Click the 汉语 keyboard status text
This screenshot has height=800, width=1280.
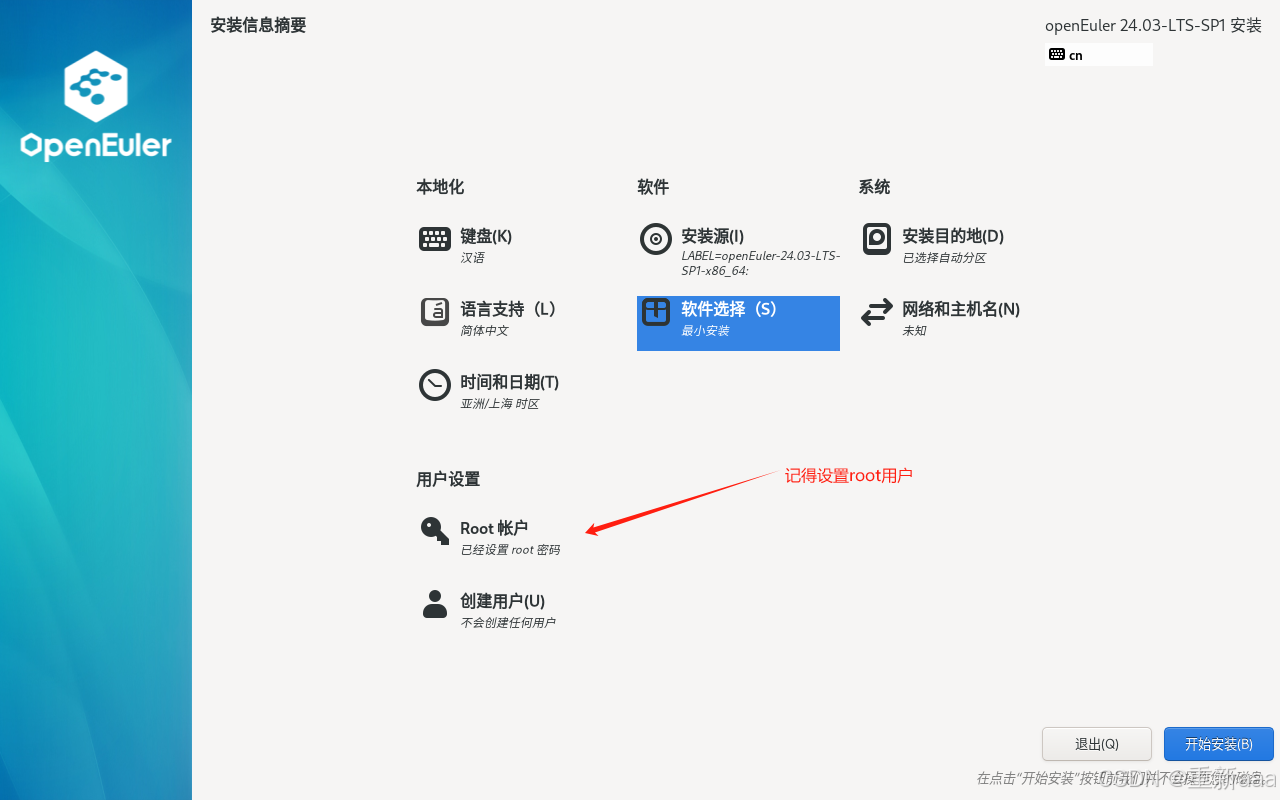pyautogui.click(x=472, y=258)
